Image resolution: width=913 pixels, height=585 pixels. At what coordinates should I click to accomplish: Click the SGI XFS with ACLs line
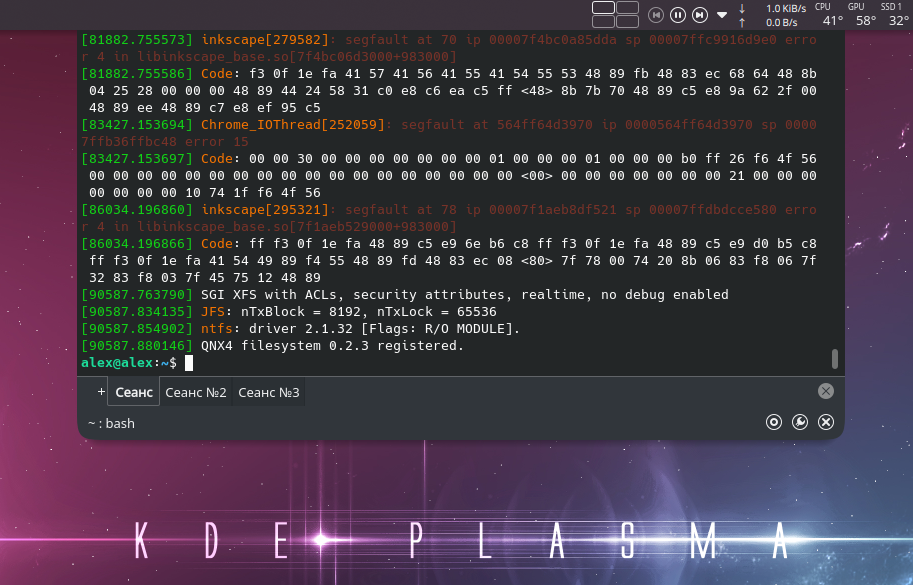tap(405, 295)
